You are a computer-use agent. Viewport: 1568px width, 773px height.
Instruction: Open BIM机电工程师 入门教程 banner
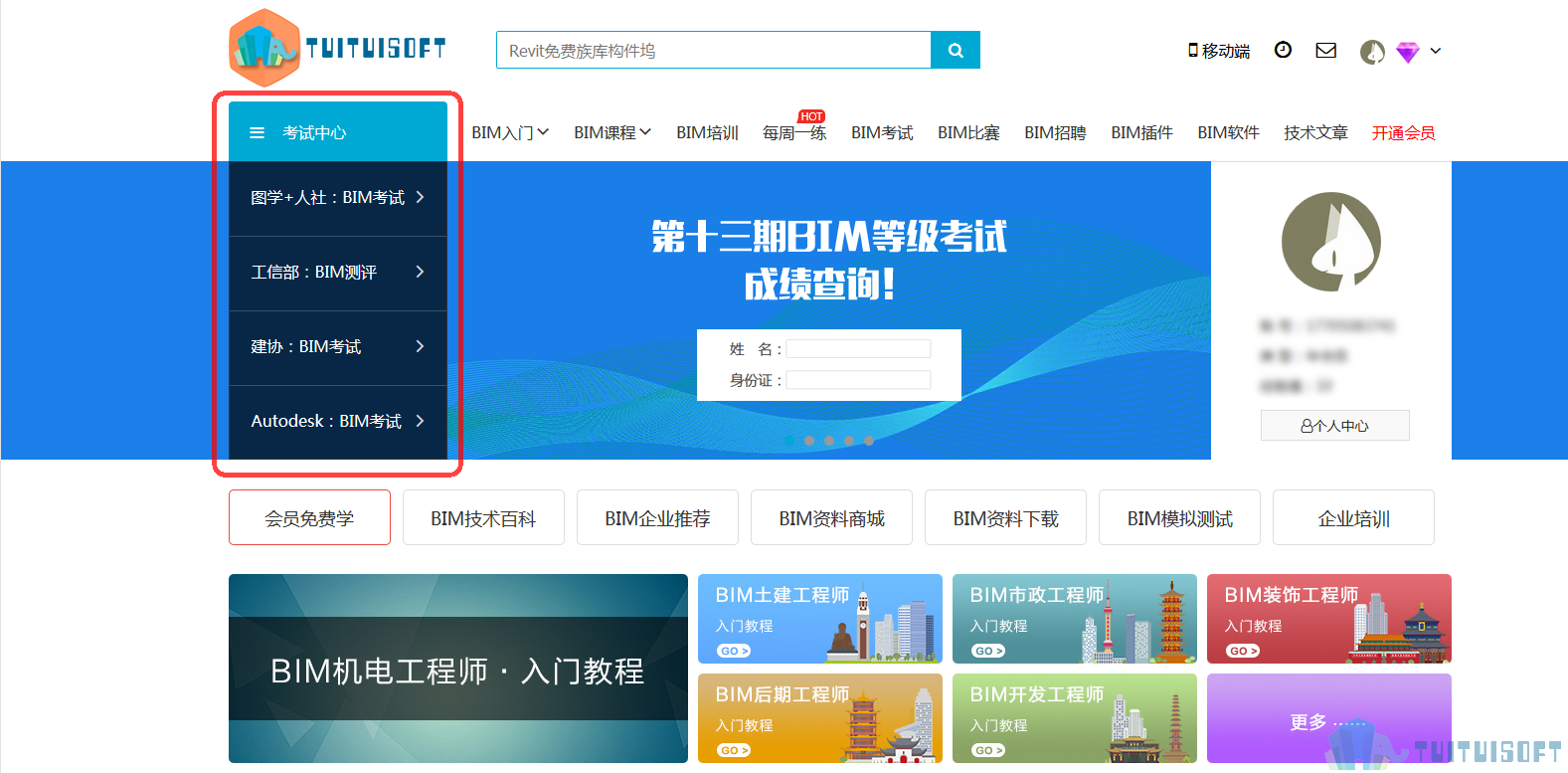point(458,669)
